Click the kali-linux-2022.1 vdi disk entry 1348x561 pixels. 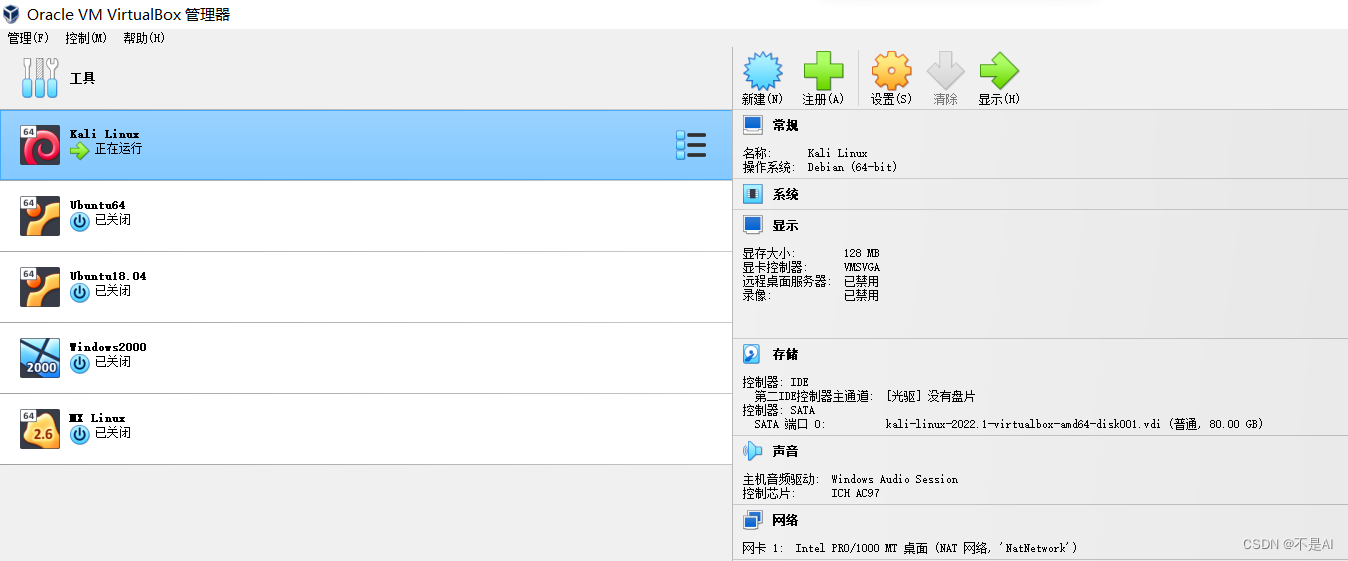(x=1075, y=424)
